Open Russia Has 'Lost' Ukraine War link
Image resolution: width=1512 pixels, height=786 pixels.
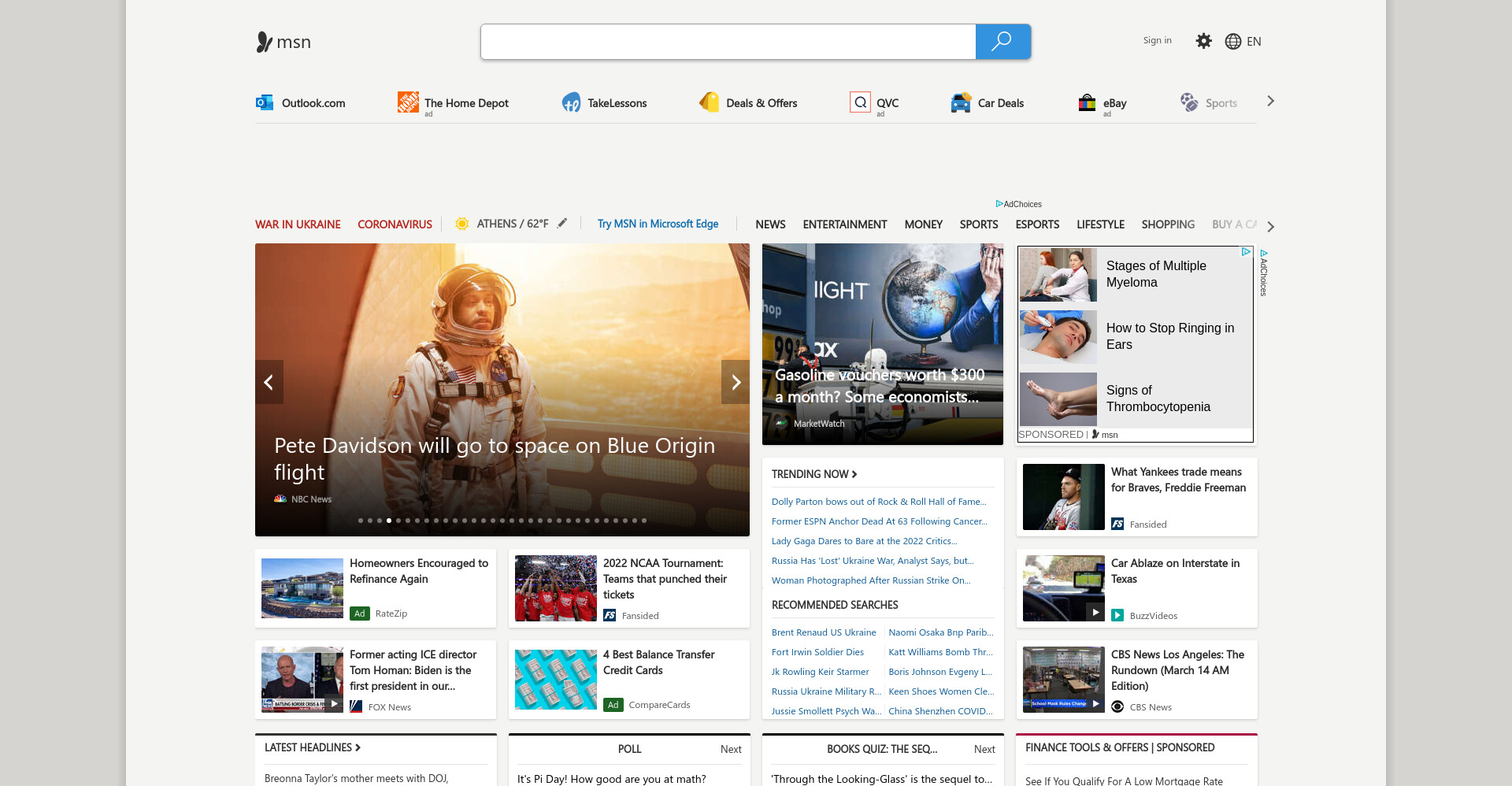pos(873,561)
